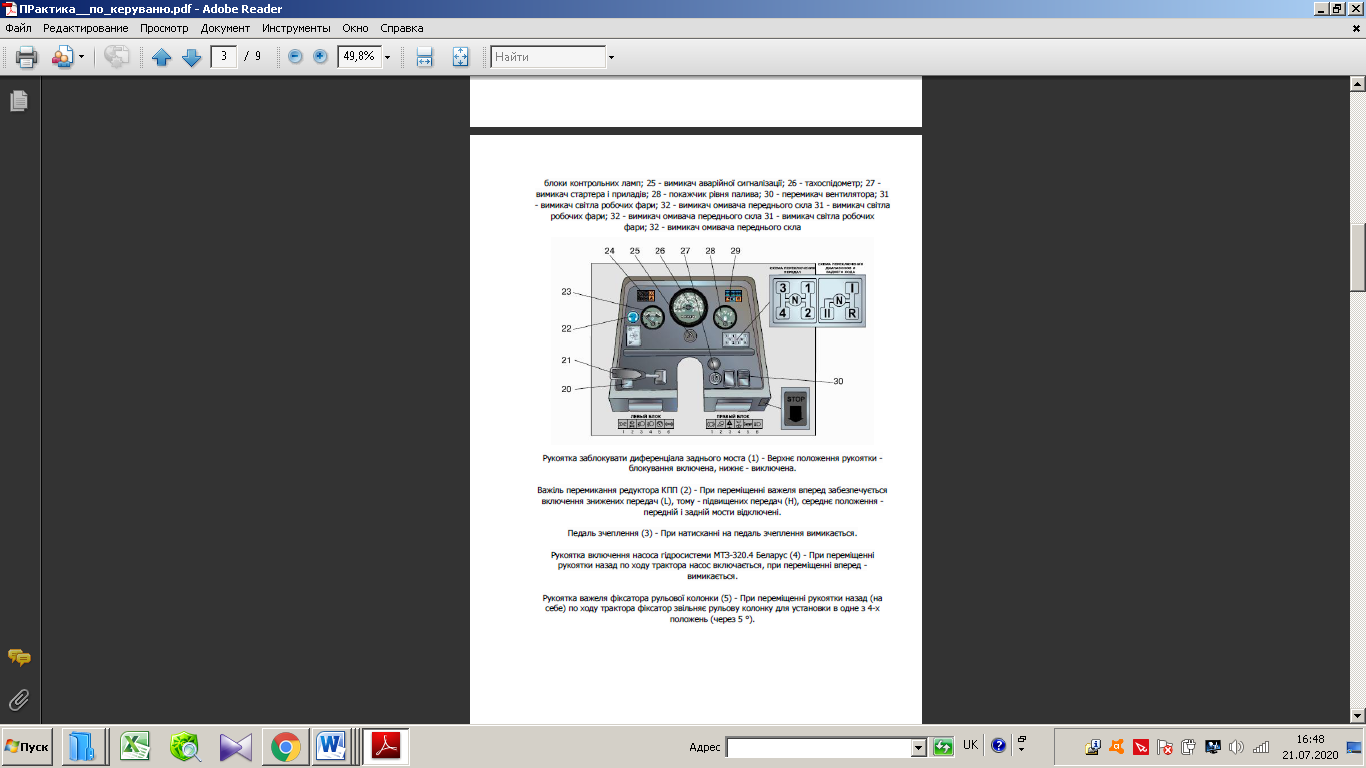Screen dimensions: 1366x768
Task: Zoom in with the plus button
Action: tap(320, 57)
